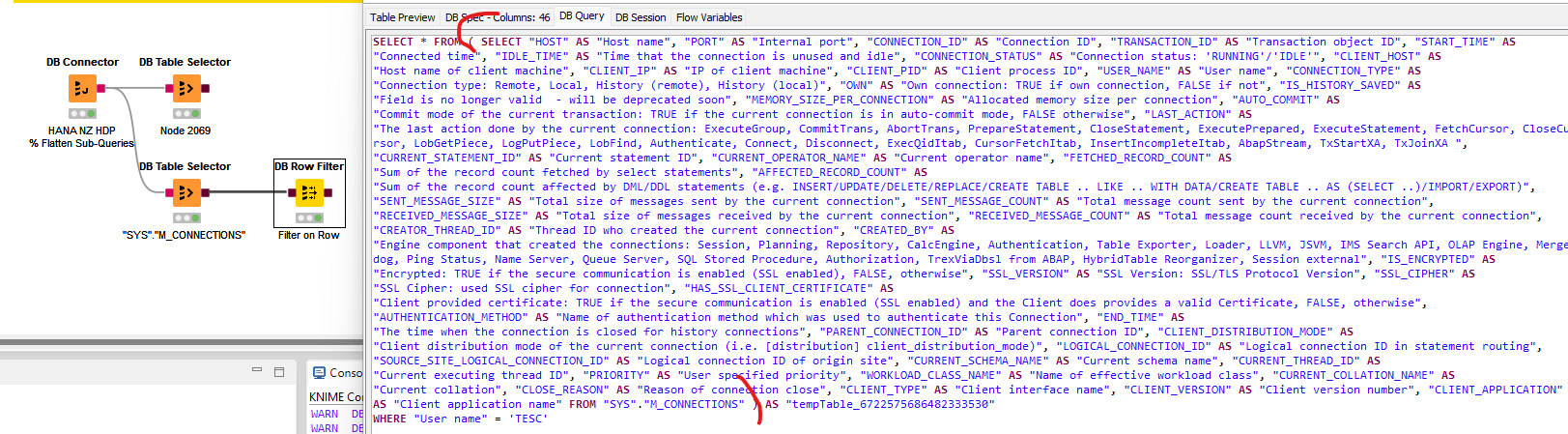Click the '% Flatten Sub-Queries' annotation

(x=81, y=143)
